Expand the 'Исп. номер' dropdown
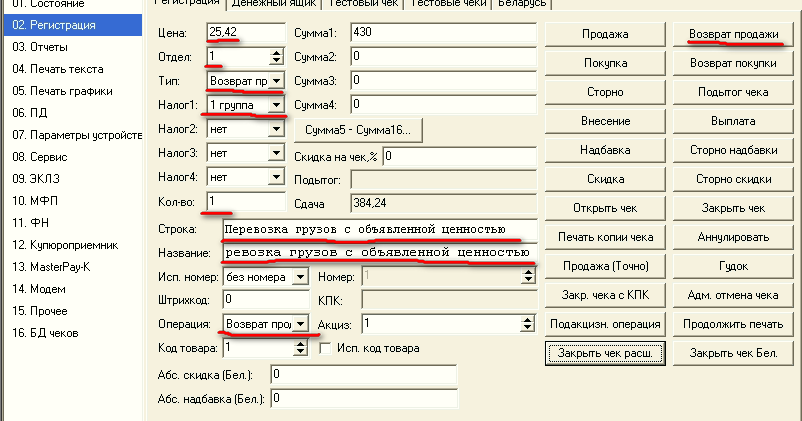 [x=300, y=277]
